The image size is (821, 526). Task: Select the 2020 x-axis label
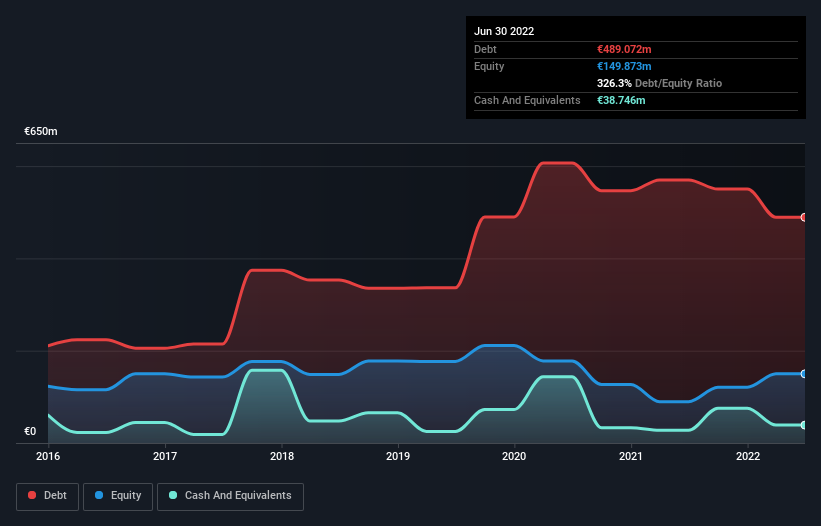coord(514,456)
